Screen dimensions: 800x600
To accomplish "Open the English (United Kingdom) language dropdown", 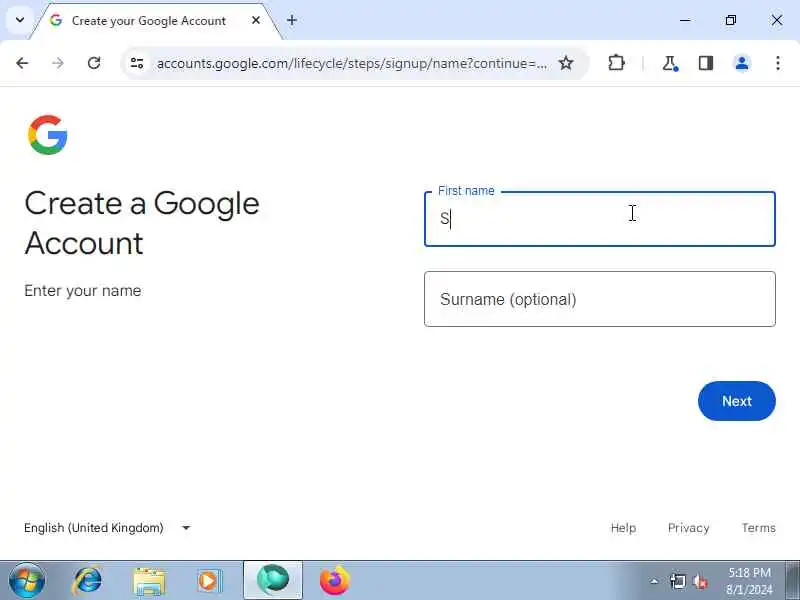I will pos(107,528).
